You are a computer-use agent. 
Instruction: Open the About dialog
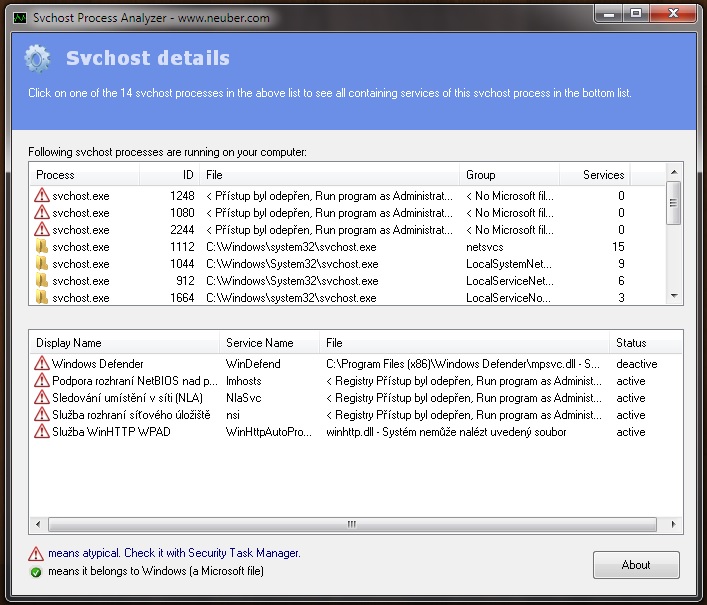pos(635,565)
